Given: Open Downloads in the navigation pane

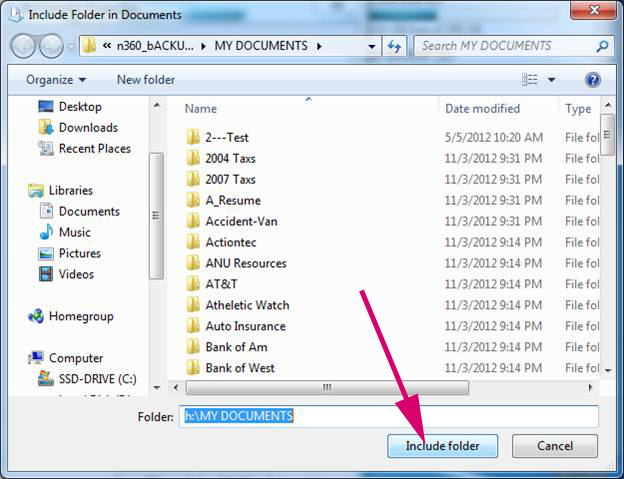Looking at the screenshot, I should pyautogui.click(x=87, y=127).
